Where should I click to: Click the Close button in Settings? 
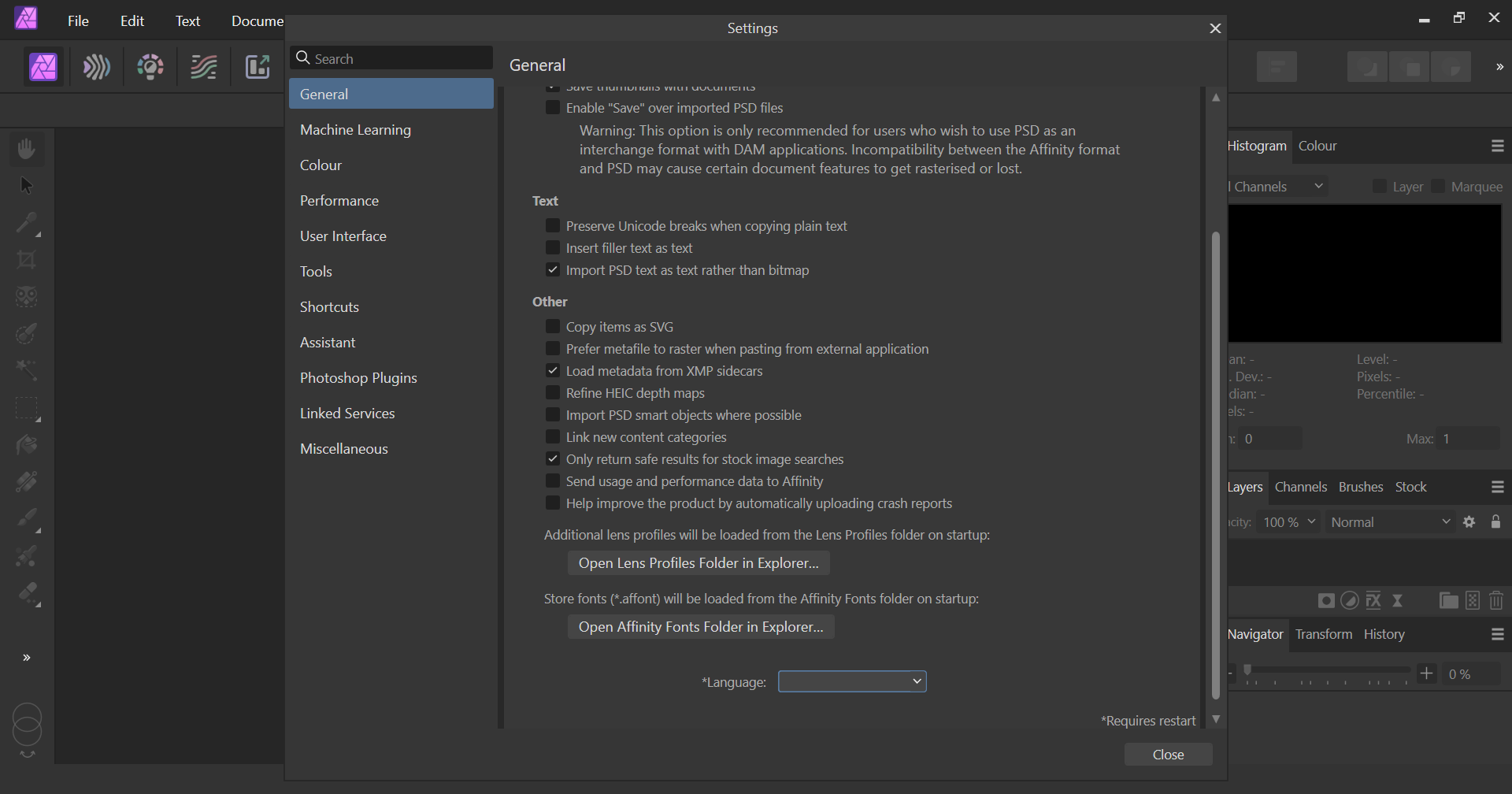(x=1169, y=755)
